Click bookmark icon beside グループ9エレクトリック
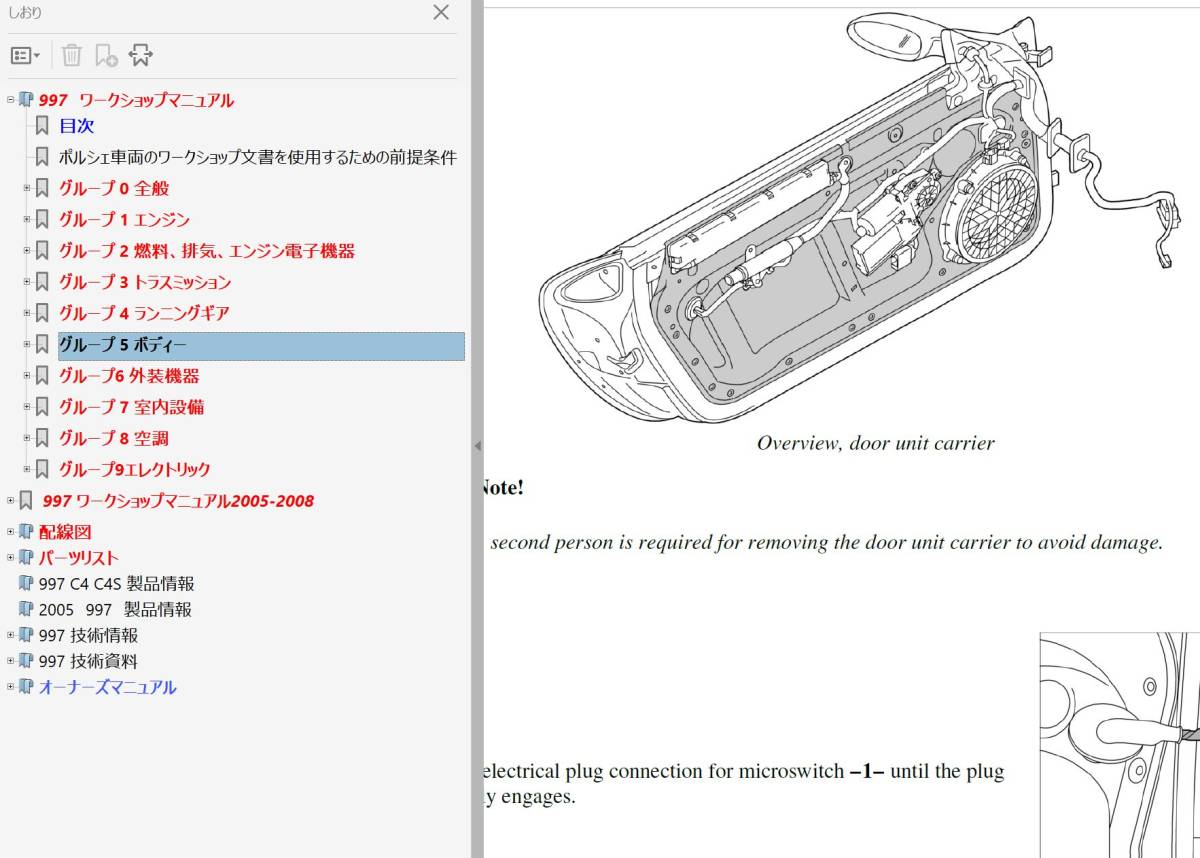This screenshot has height=858, width=1200. pos(42,469)
